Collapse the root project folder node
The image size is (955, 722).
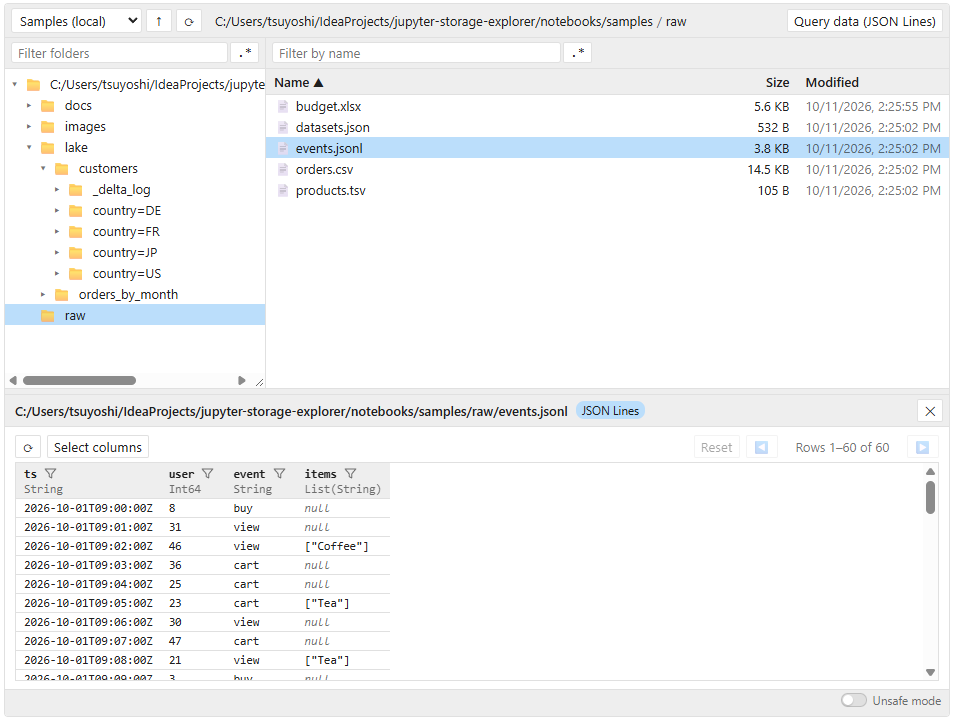[15, 85]
